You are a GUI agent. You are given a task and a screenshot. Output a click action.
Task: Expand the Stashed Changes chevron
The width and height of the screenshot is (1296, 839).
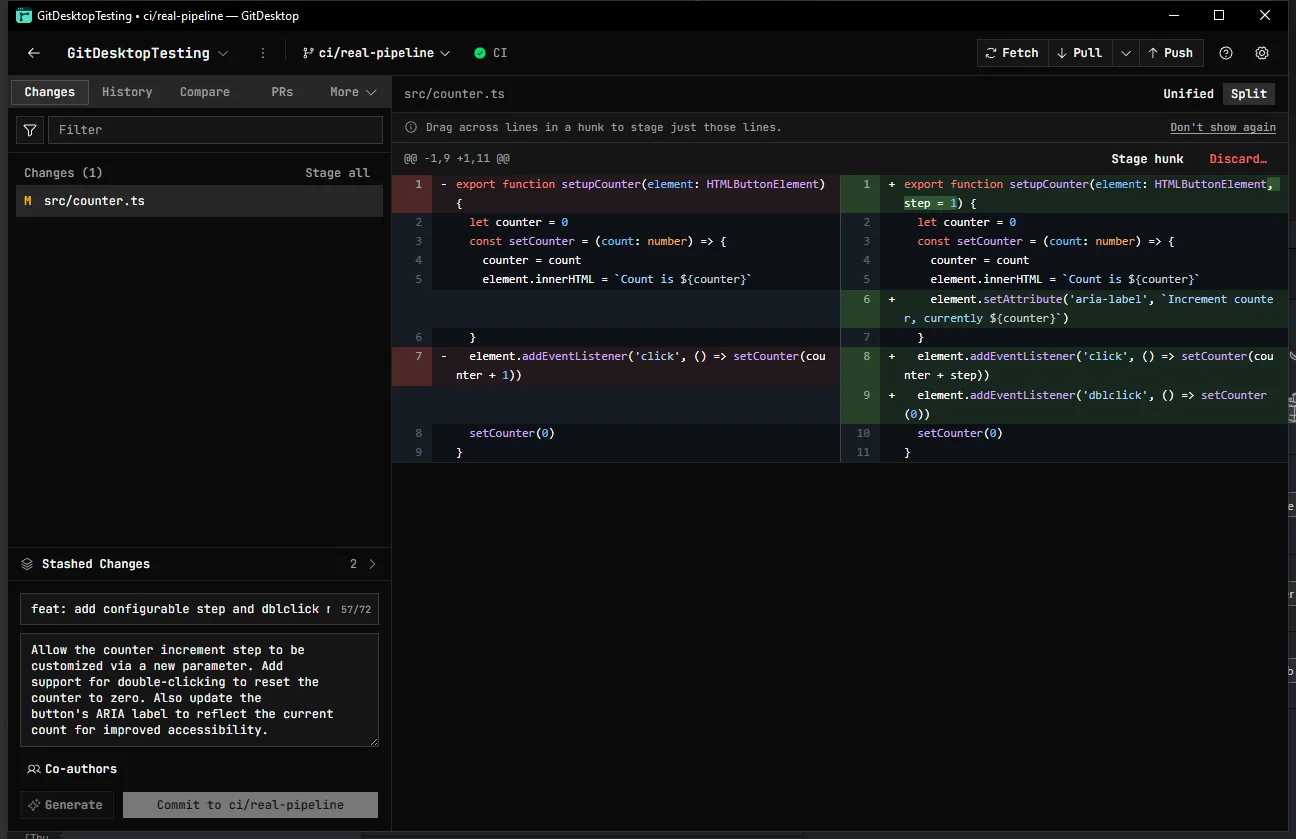[373, 564]
